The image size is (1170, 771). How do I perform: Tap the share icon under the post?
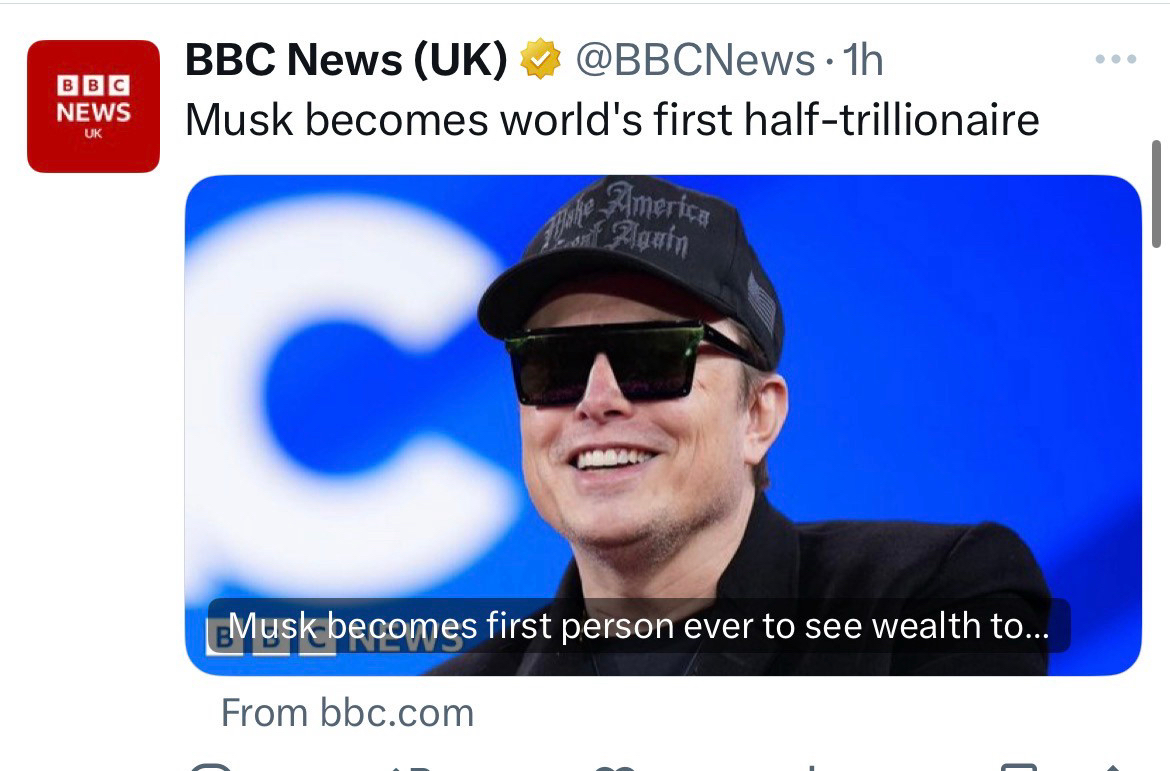(1113, 767)
